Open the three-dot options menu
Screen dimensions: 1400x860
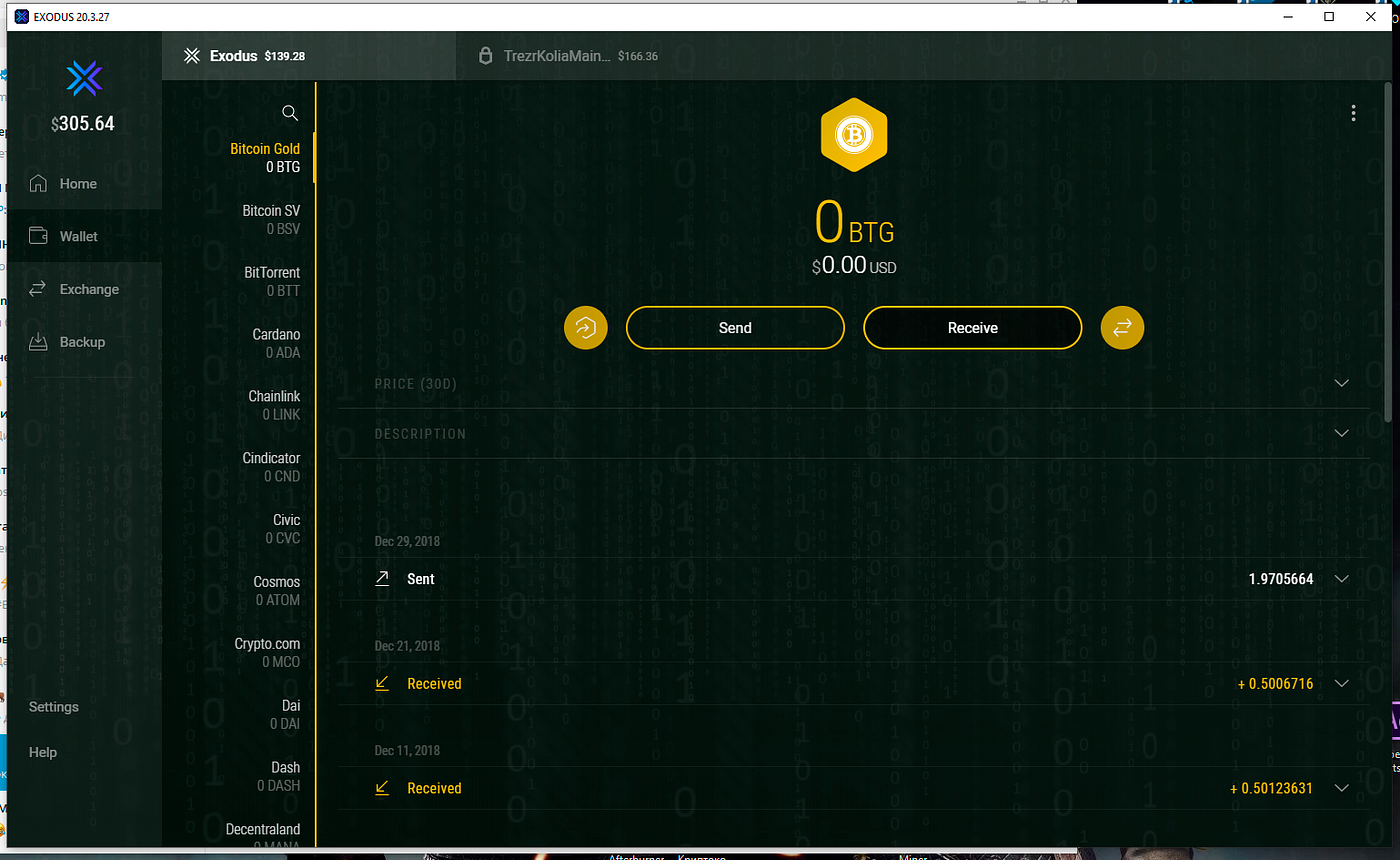click(x=1353, y=113)
